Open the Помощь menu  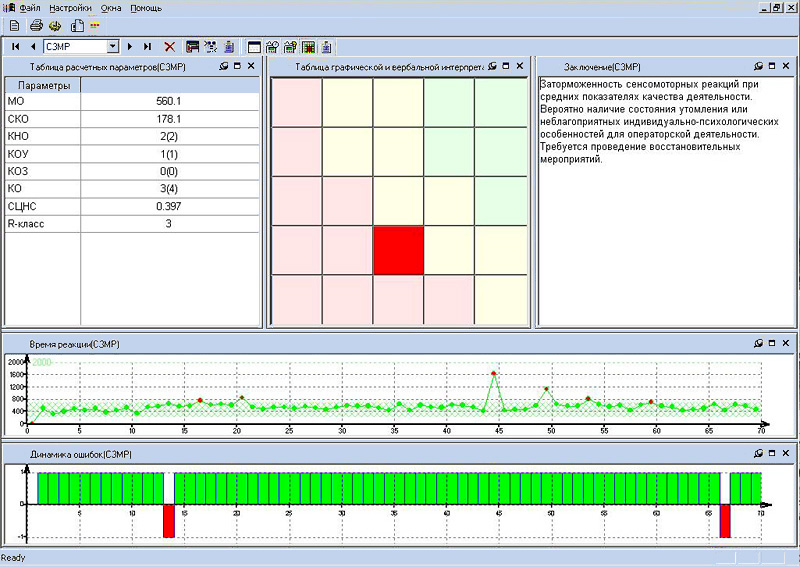point(146,7)
